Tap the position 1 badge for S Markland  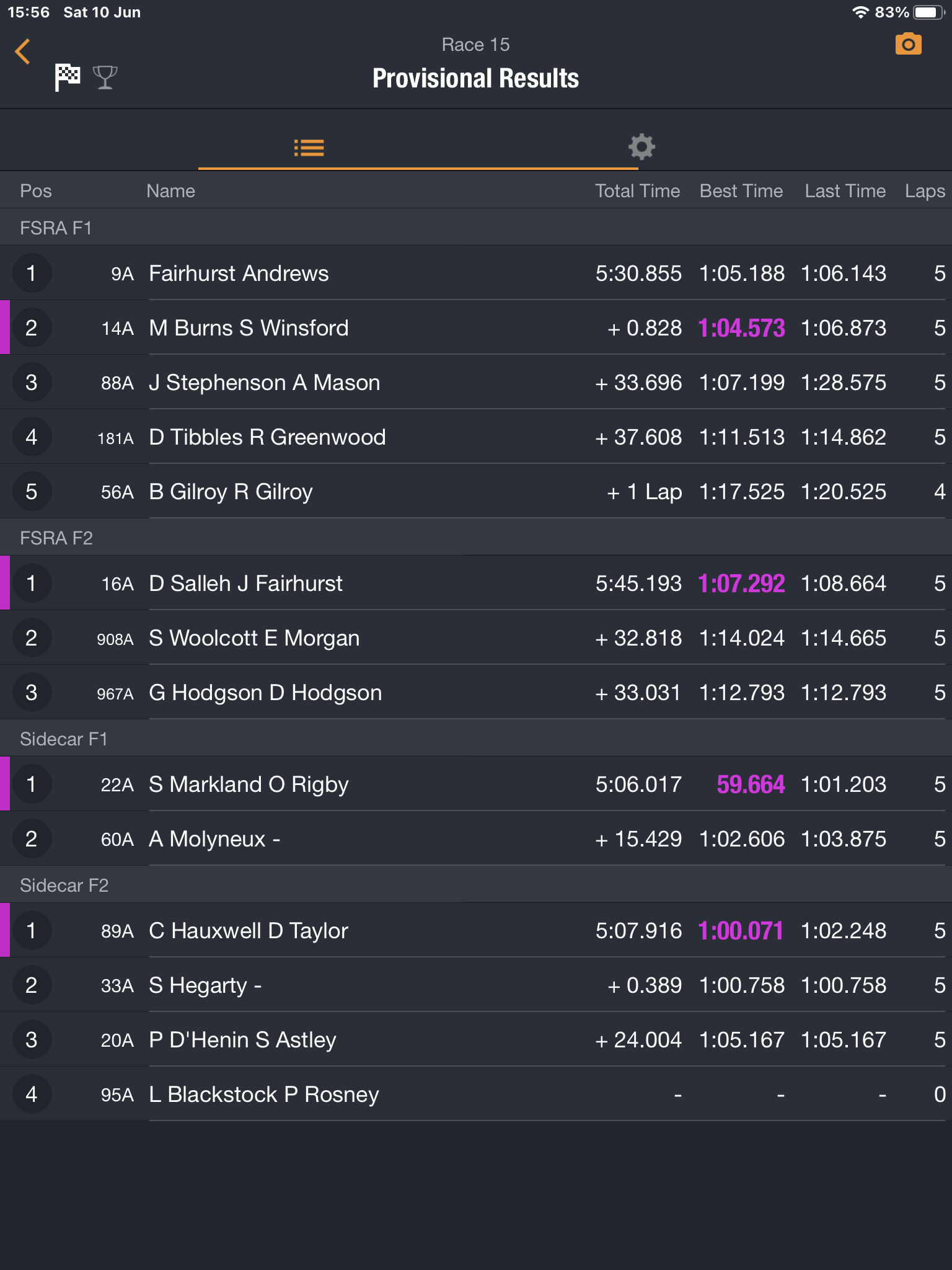pos(32,784)
